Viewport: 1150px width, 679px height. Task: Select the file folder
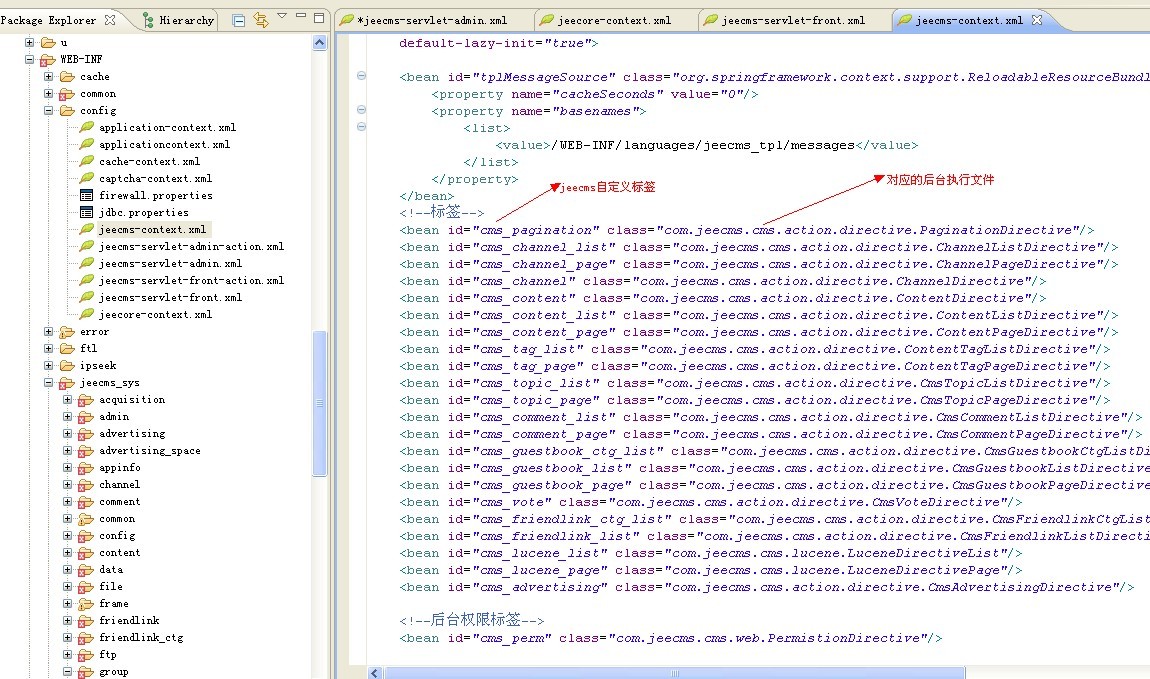click(111, 587)
